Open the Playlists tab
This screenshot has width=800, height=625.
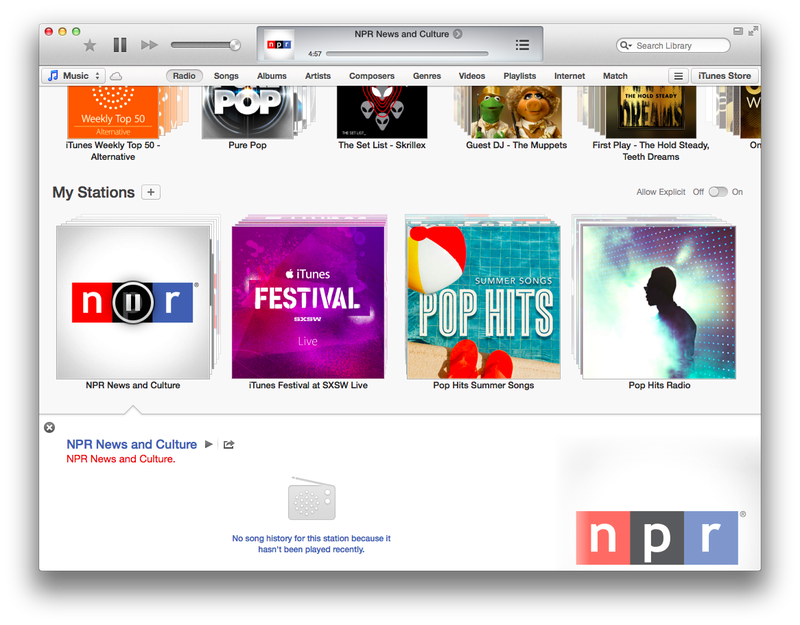pyautogui.click(x=519, y=76)
